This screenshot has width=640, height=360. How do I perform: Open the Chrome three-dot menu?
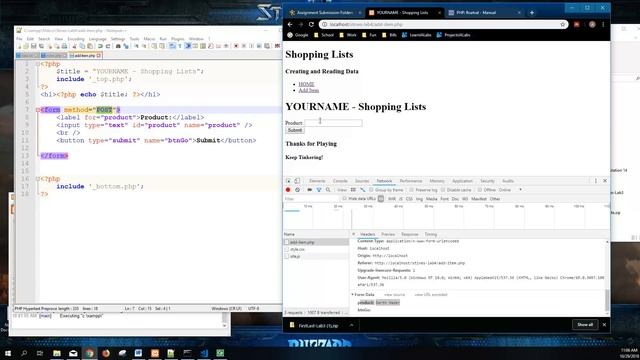[603, 24]
